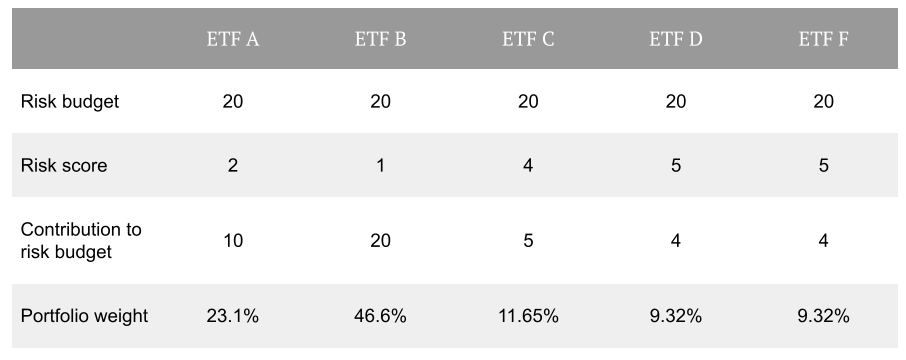Select the ETF D column header
The height and width of the screenshot is (360, 906).
(675, 39)
